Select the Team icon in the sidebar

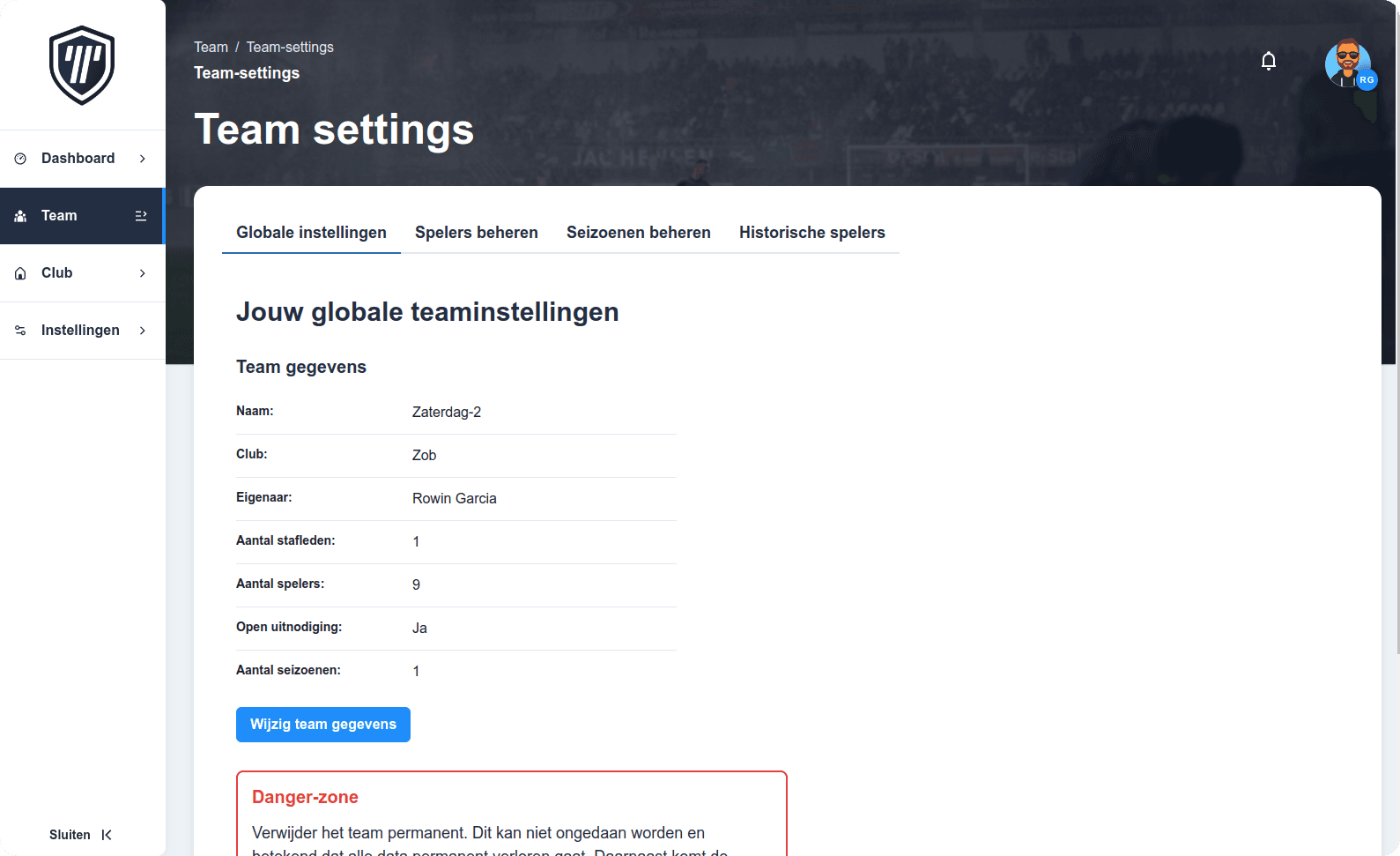[x=19, y=215]
